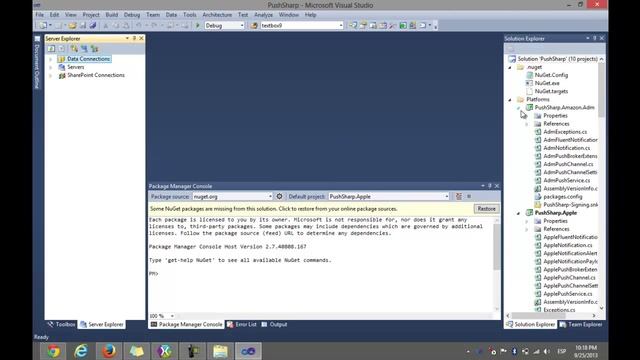The width and height of the screenshot is (640, 360).
Task: Expand the SharePoint Connections node
Action: (x=51, y=76)
